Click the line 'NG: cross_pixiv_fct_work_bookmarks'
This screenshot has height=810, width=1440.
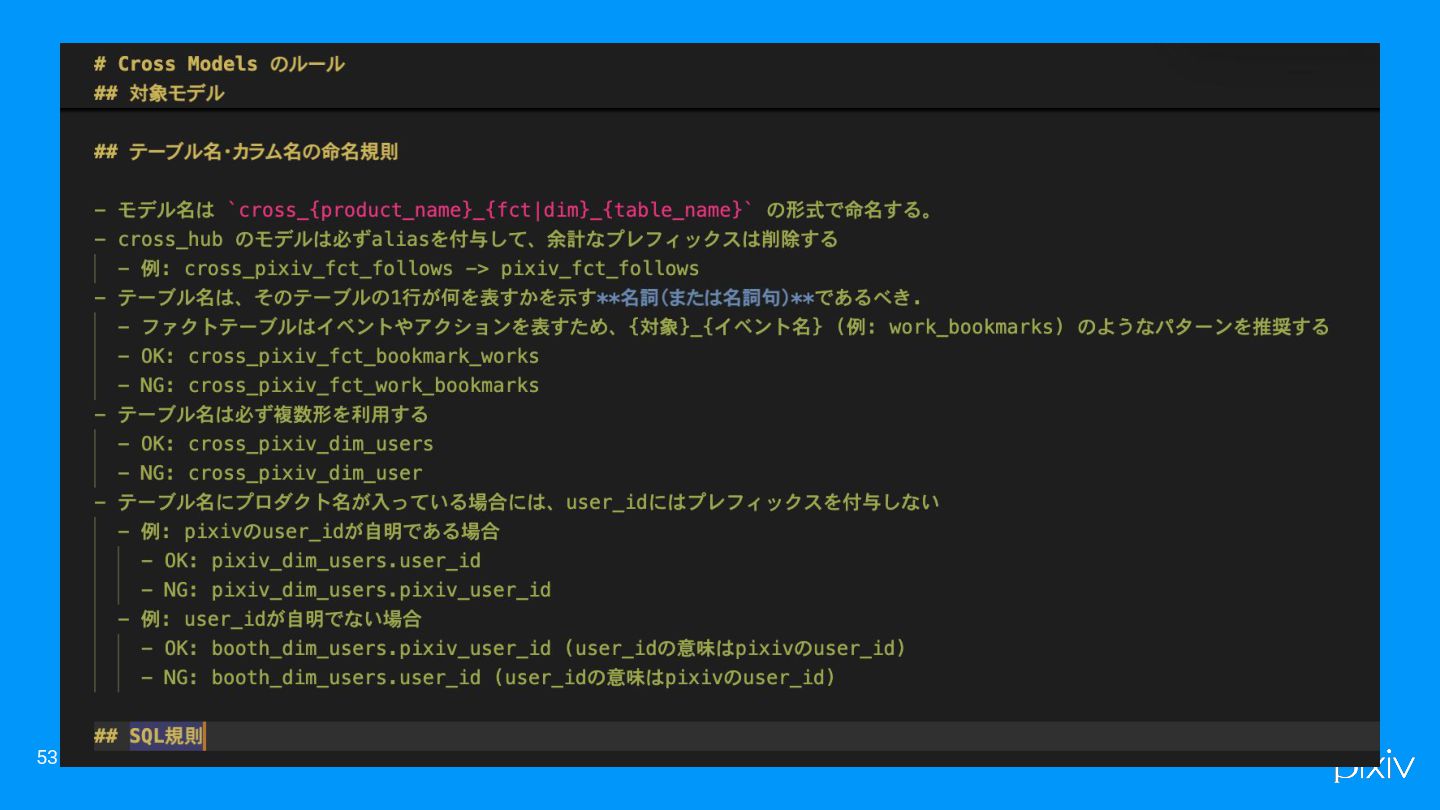click(x=328, y=385)
